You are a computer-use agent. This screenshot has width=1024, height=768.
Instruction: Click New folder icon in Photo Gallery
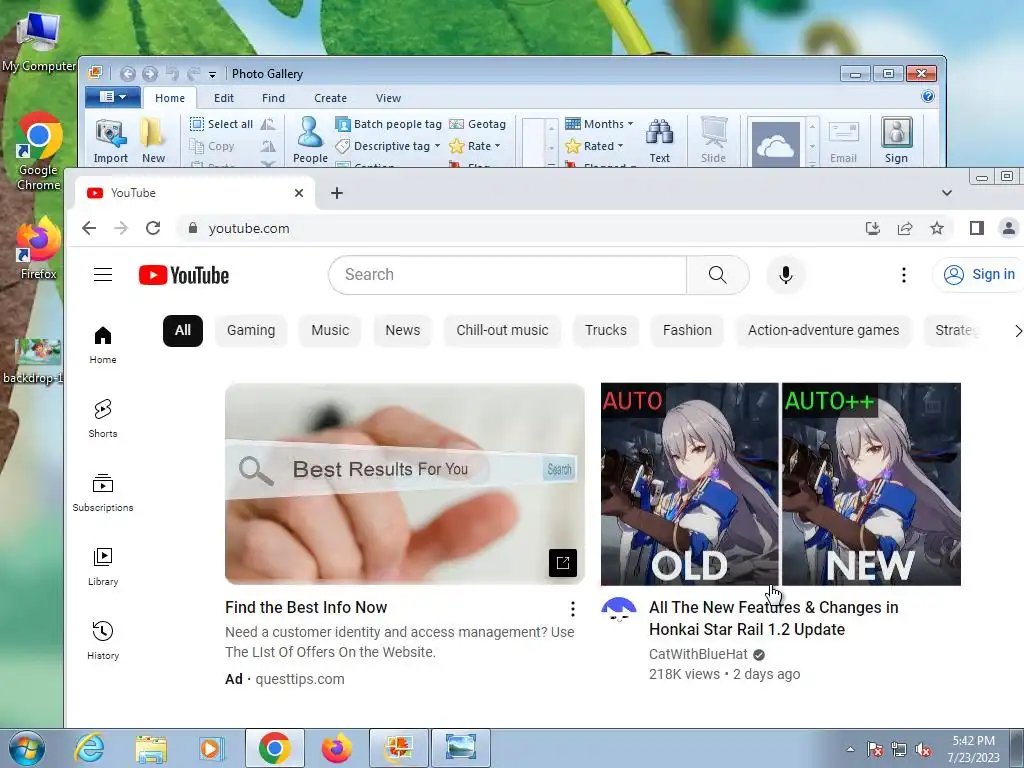pyautogui.click(x=153, y=140)
